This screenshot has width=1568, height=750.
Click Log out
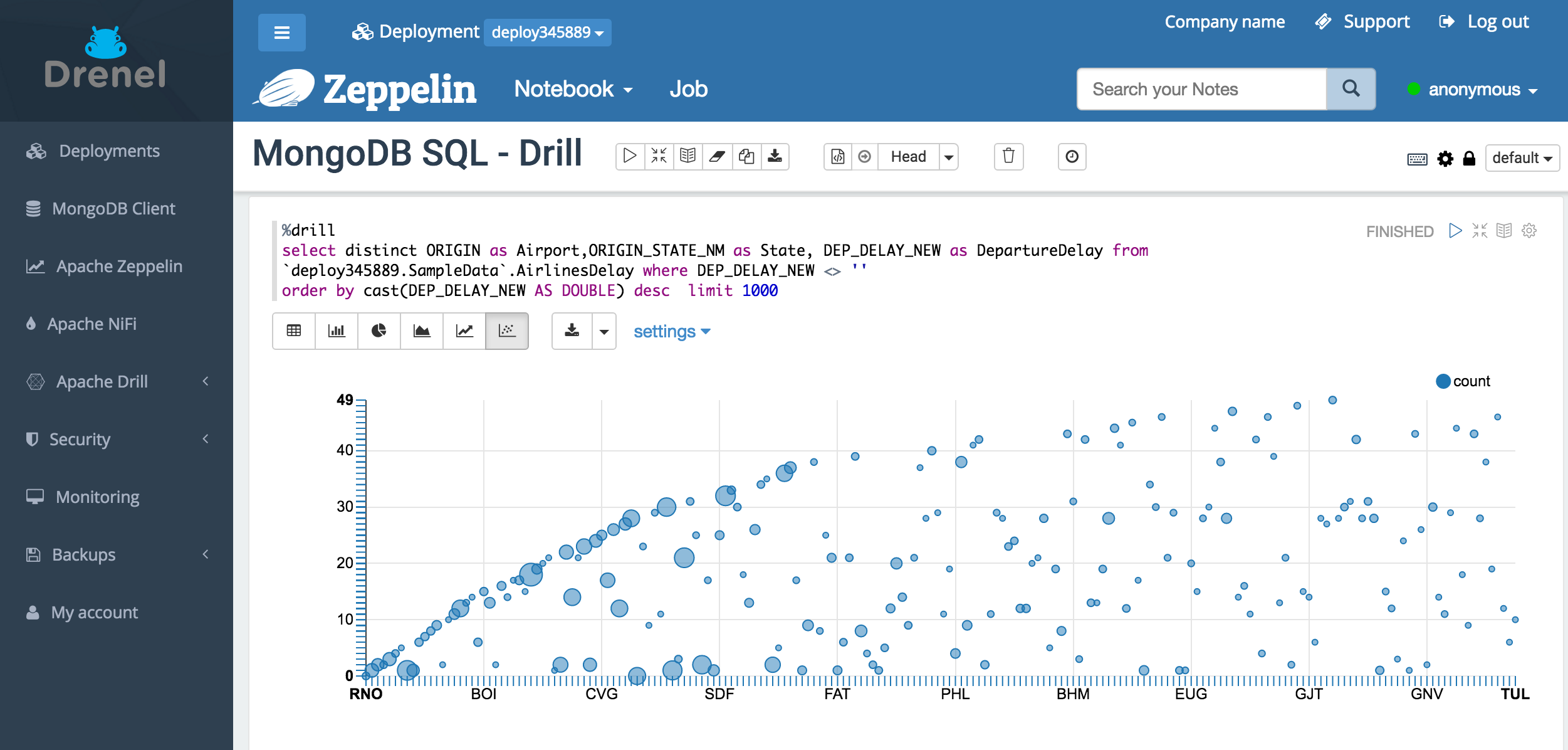click(x=1484, y=22)
